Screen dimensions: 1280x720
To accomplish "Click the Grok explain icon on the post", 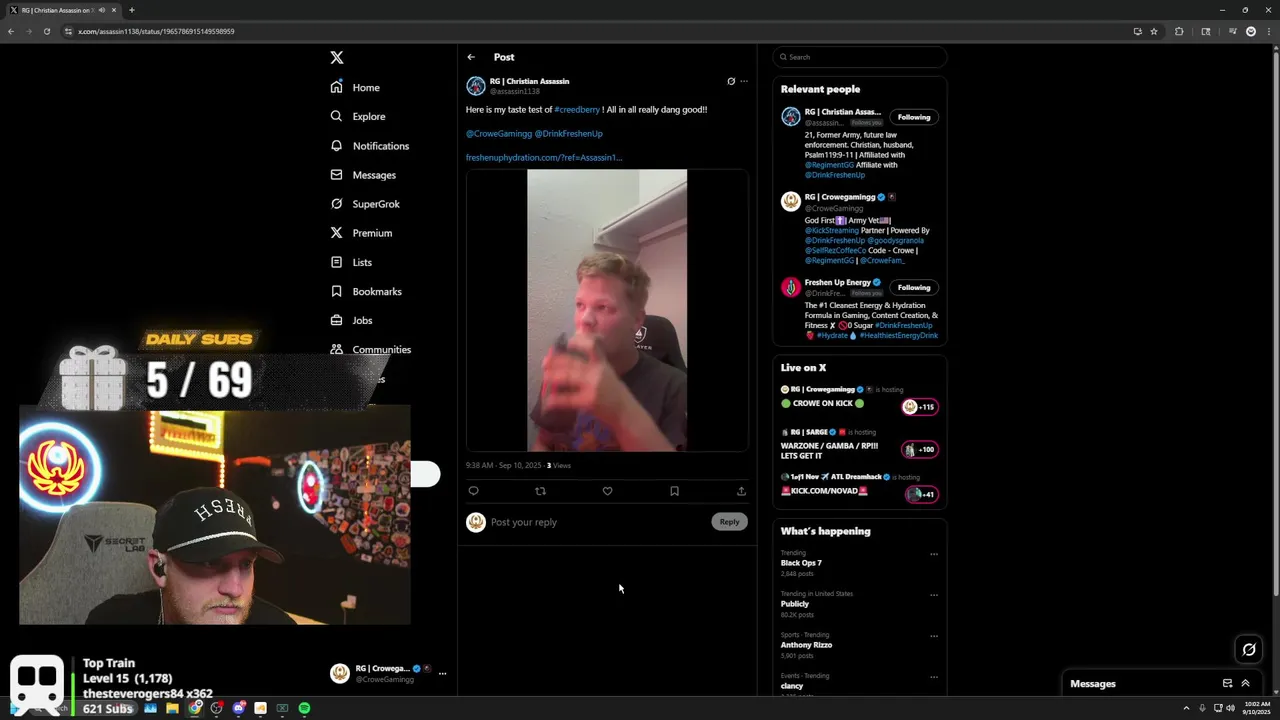I will pyautogui.click(x=731, y=81).
